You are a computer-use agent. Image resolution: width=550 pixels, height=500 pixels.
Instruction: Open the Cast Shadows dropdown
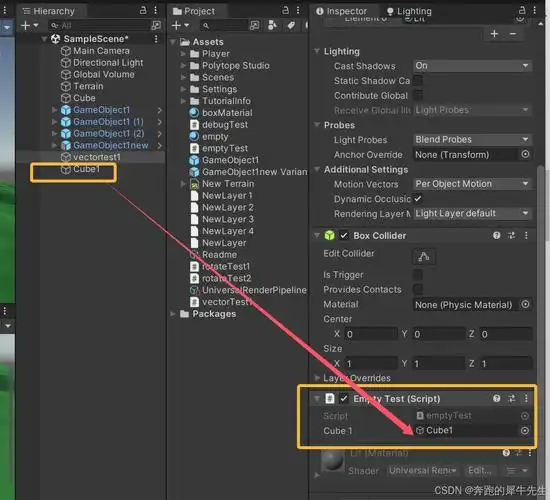click(x=472, y=66)
